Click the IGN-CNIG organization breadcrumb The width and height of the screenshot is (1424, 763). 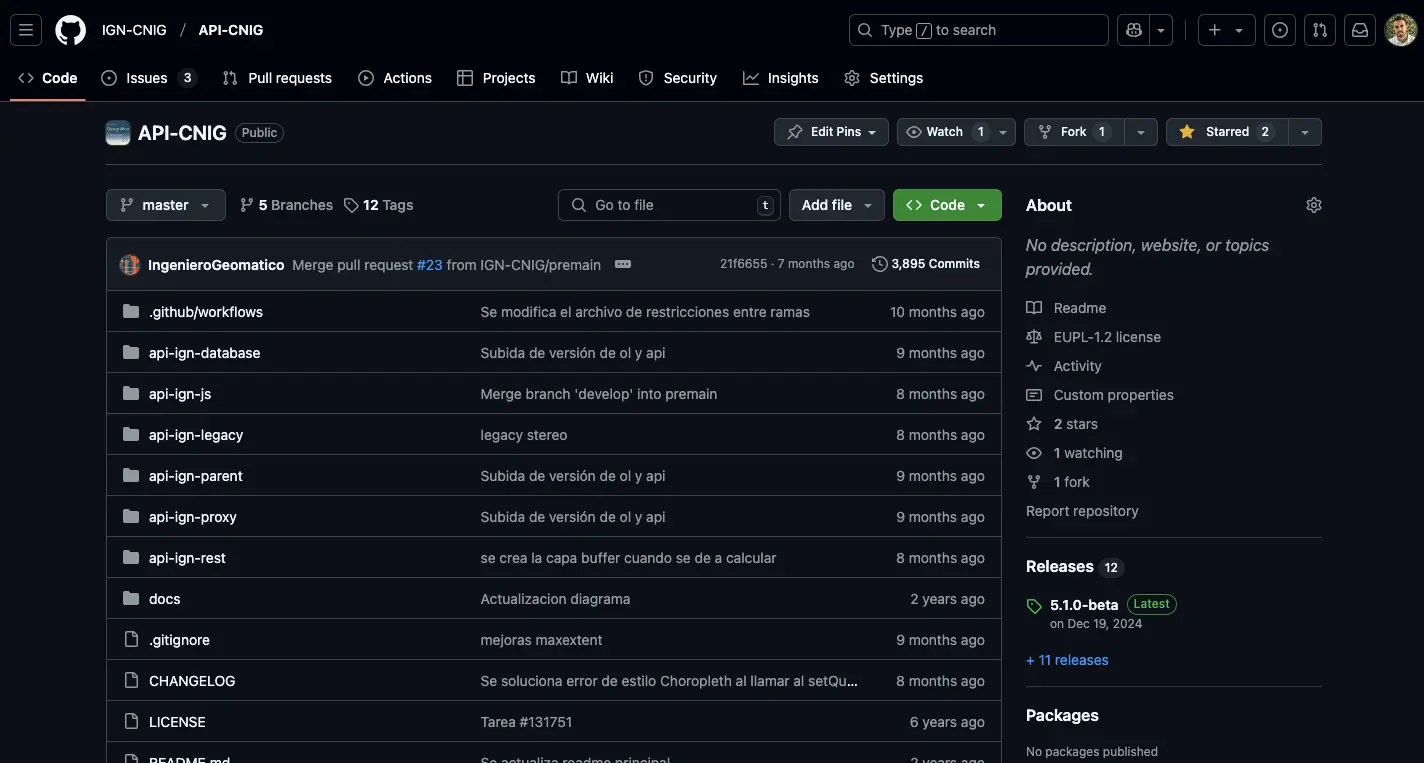pyautogui.click(x=134, y=30)
